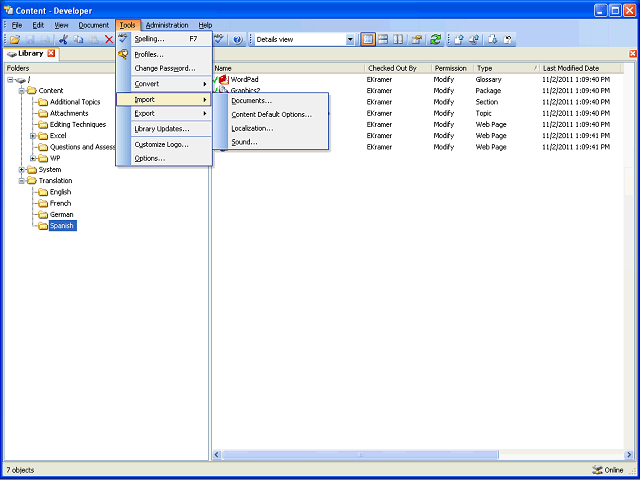Image resolution: width=640 pixels, height=480 pixels.
Task: Click the Online connection status icon
Action: pyautogui.click(x=597, y=470)
